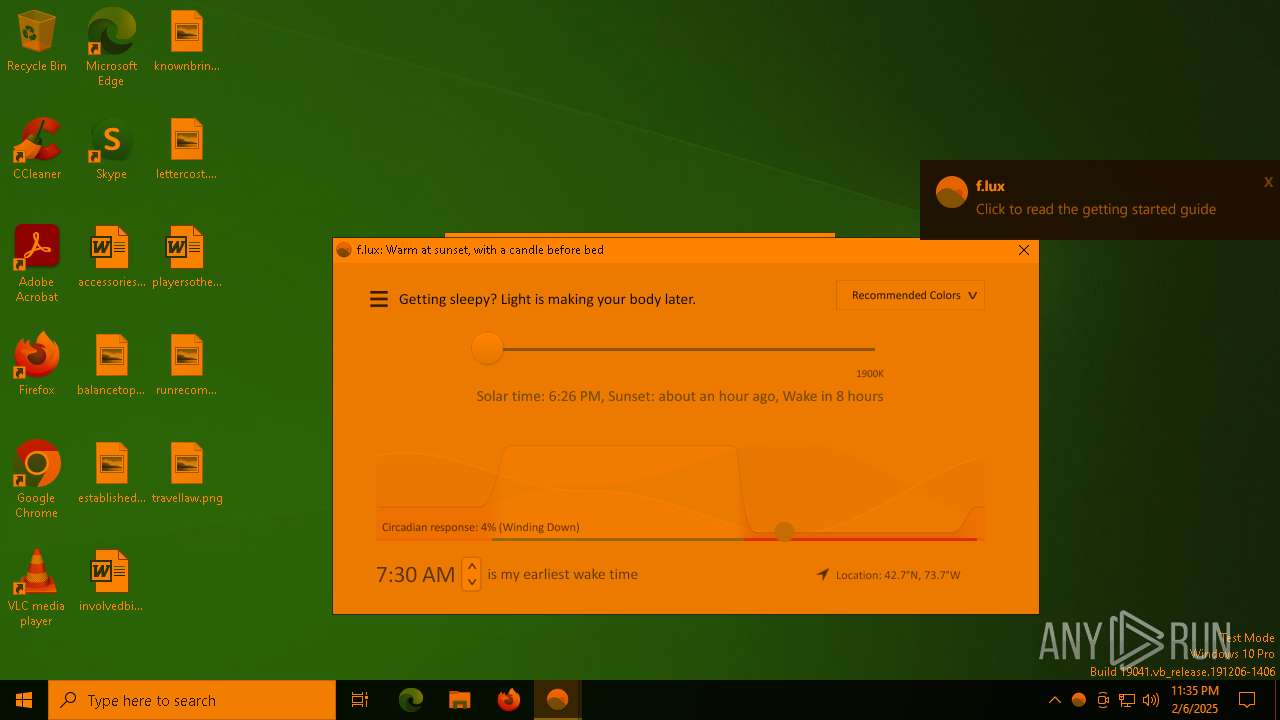Open the Recommended Colors dropdown
Image resolution: width=1280 pixels, height=720 pixels.
(910, 295)
